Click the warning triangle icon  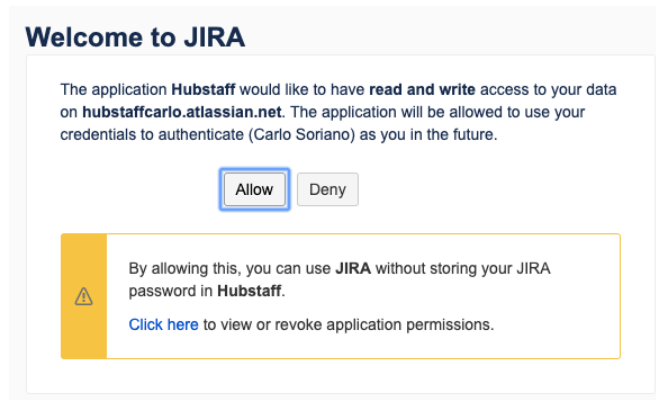click(84, 296)
